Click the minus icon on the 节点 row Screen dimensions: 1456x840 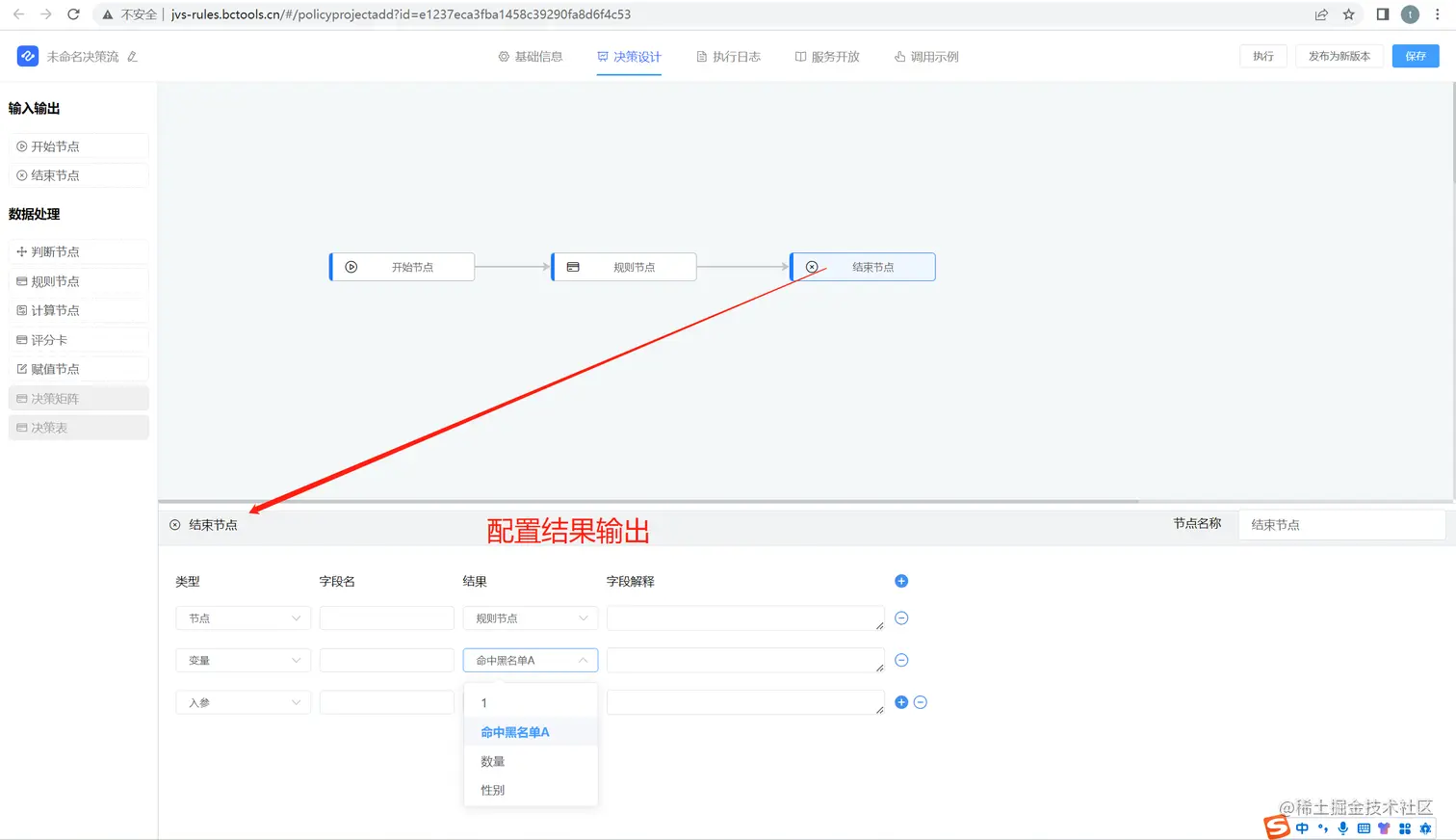coord(901,617)
